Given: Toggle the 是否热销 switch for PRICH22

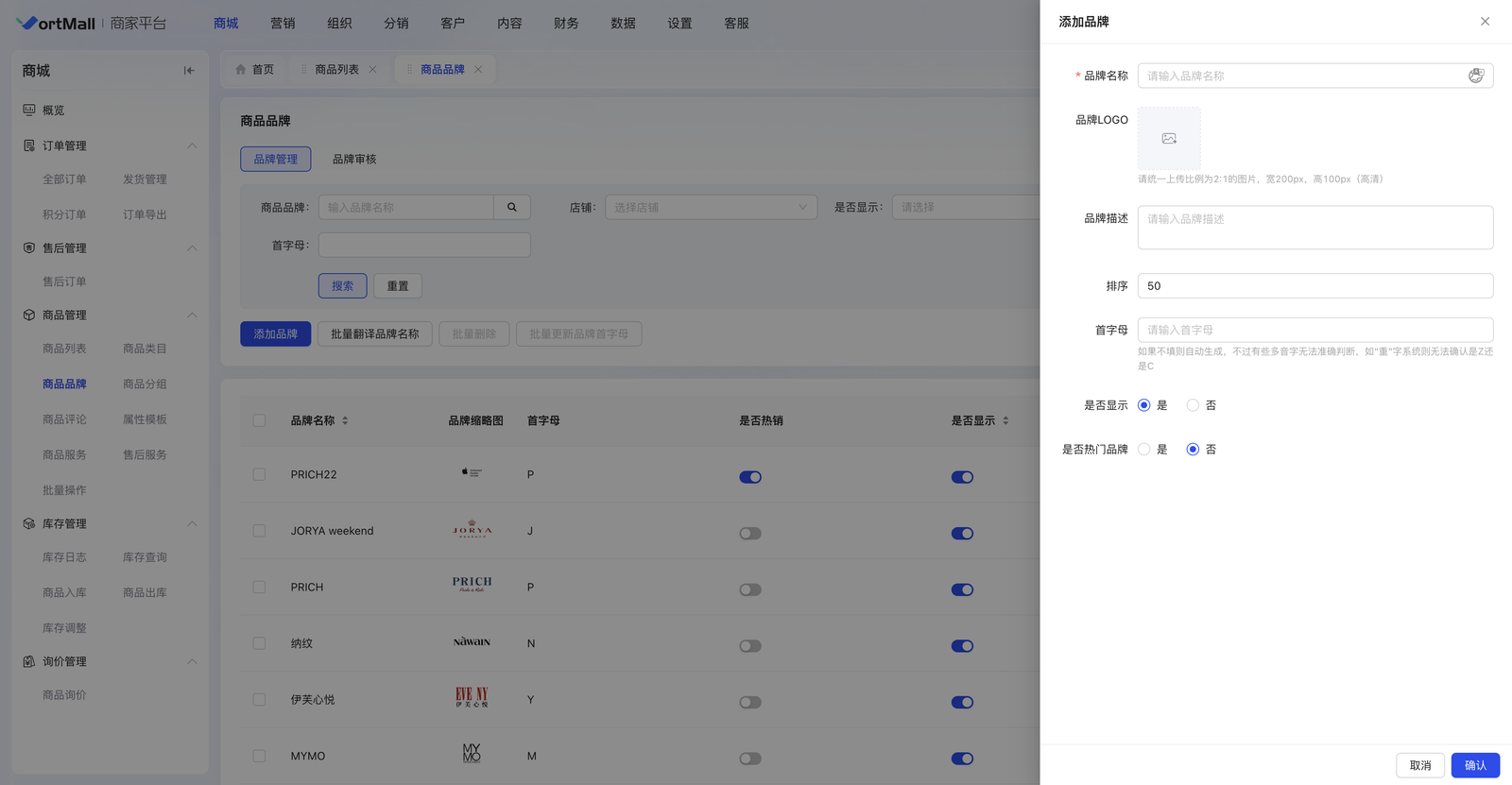Looking at the screenshot, I should tap(750, 477).
